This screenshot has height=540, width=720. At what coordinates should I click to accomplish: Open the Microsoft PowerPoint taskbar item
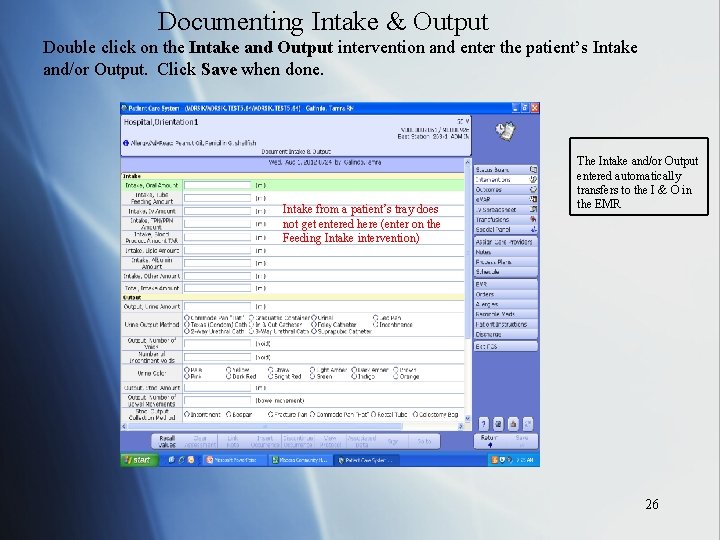pyautogui.click(x=235, y=460)
